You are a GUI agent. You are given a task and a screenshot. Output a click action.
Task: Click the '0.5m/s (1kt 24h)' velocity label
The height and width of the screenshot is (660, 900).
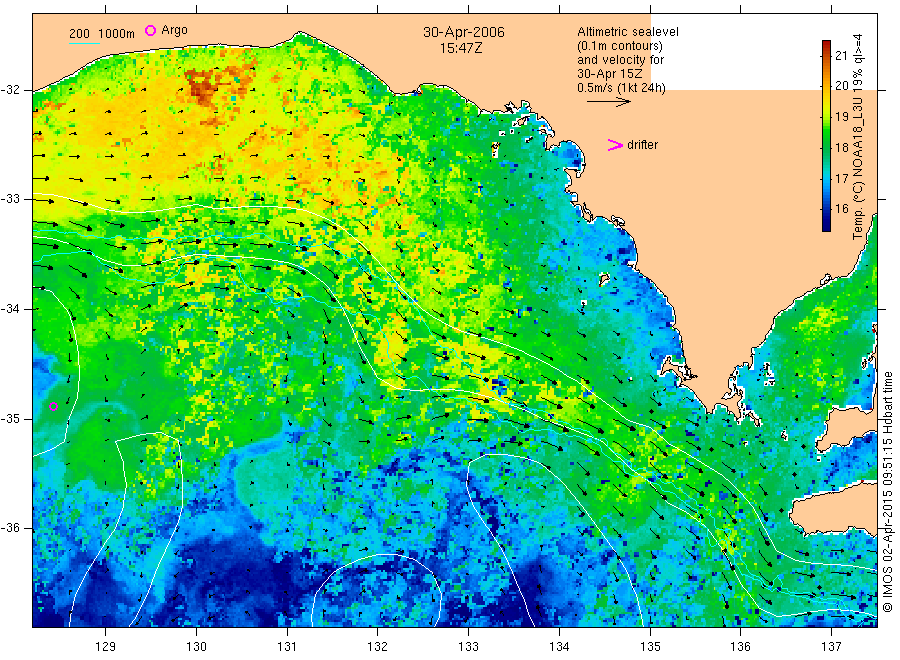[x=621, y=88]
